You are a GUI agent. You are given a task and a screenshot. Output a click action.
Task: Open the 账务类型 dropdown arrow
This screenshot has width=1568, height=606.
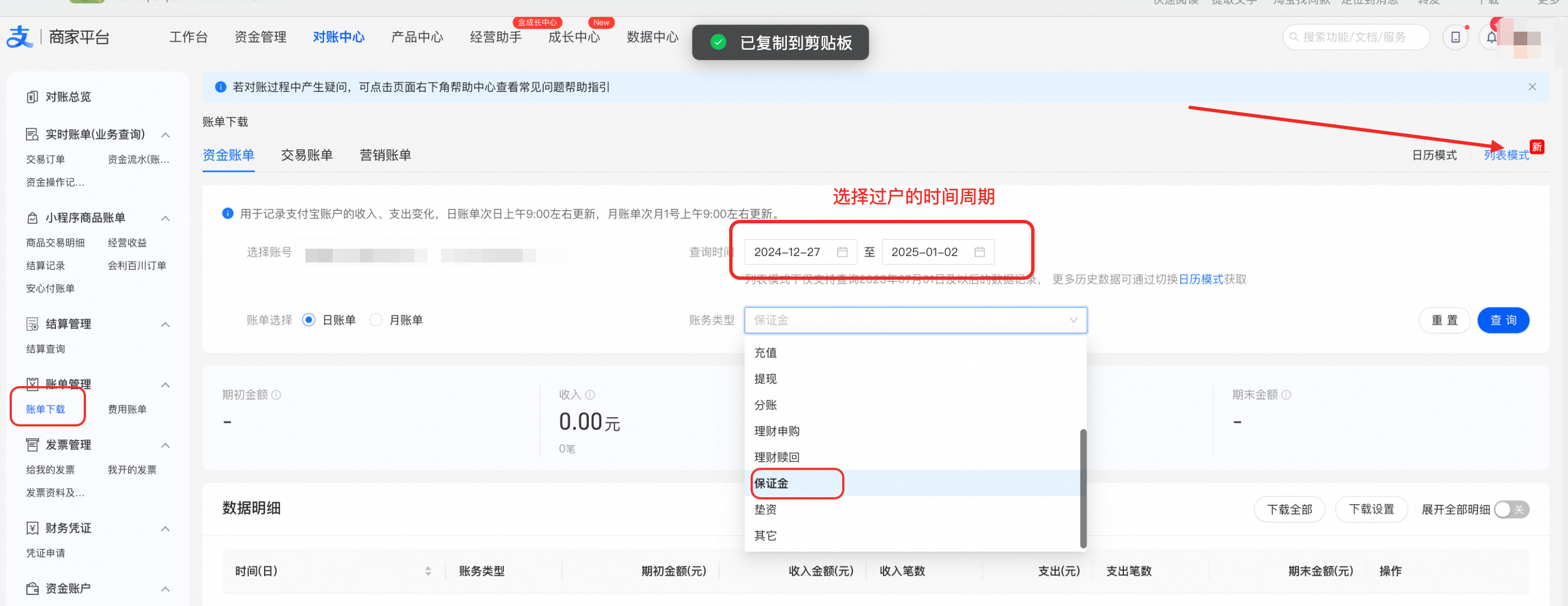1073,320
